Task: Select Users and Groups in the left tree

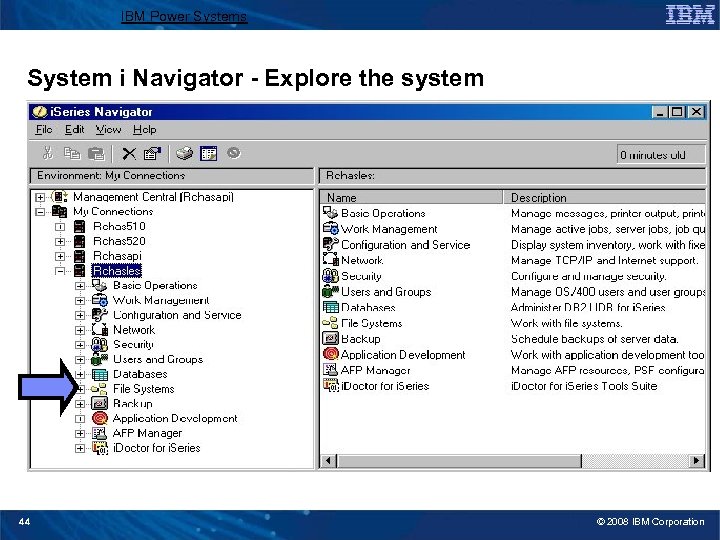Action: pyautogui.click(x=158, y=359)
